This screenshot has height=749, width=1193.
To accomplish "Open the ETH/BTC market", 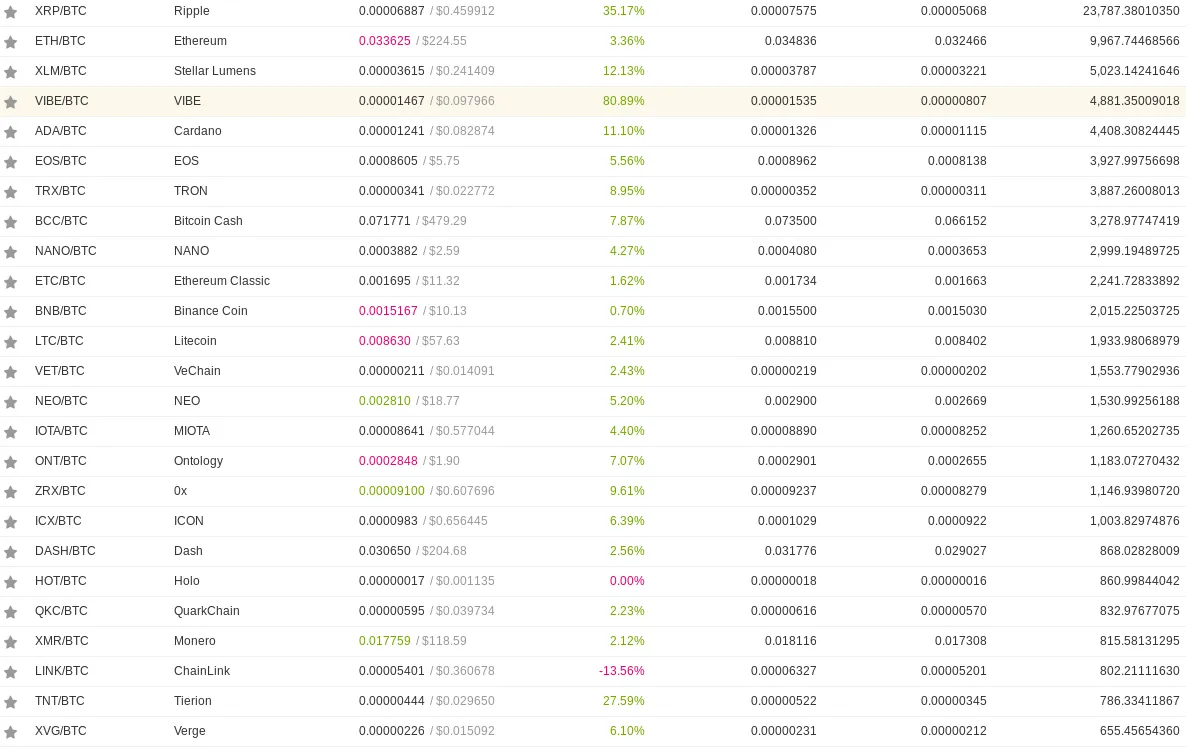I will pos(60,41).
